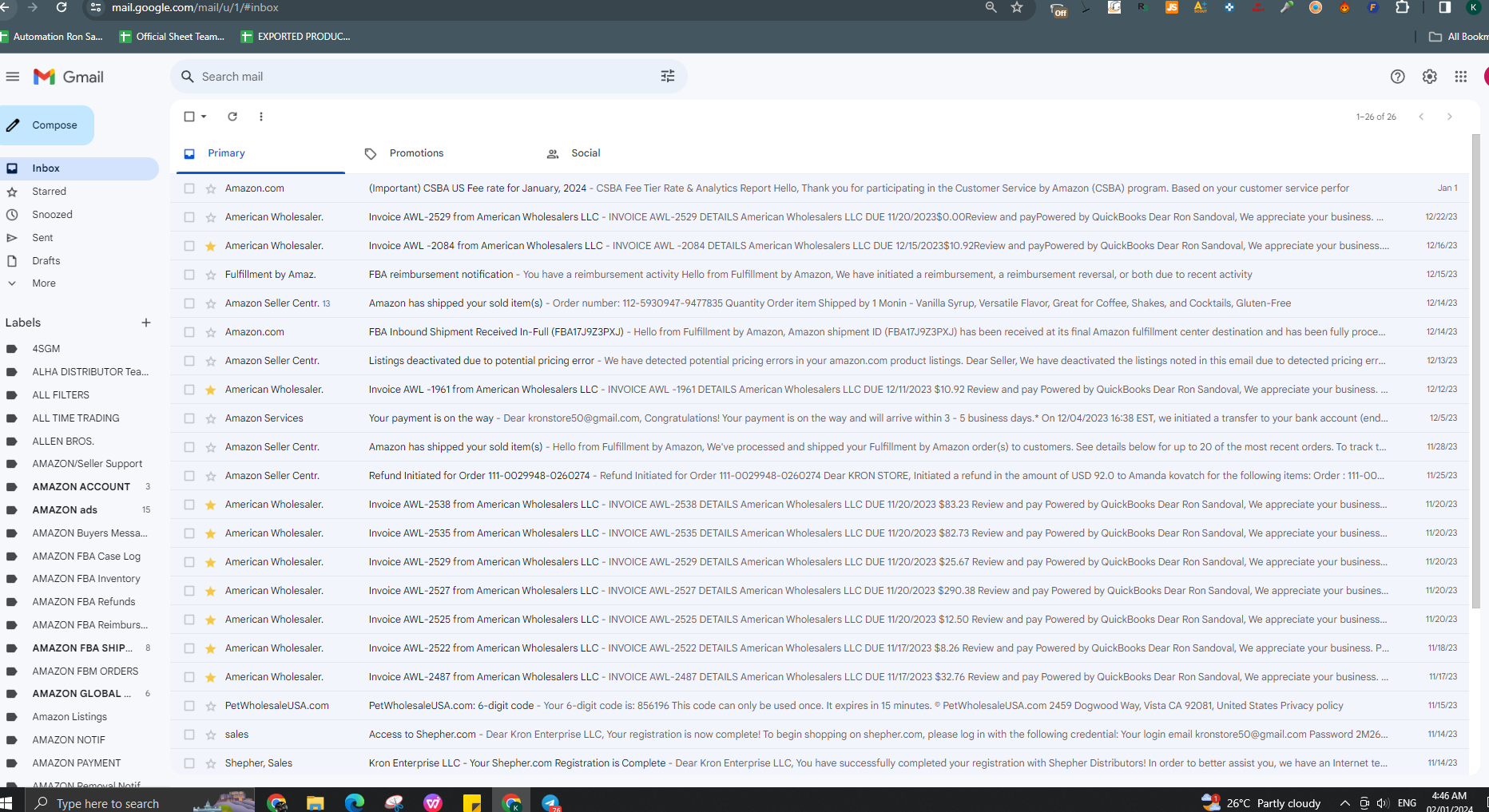Check the box for Your payment is on the way email
Image resolution: width=1489 pixels, height=812 pixels.
tap(189, 418)
